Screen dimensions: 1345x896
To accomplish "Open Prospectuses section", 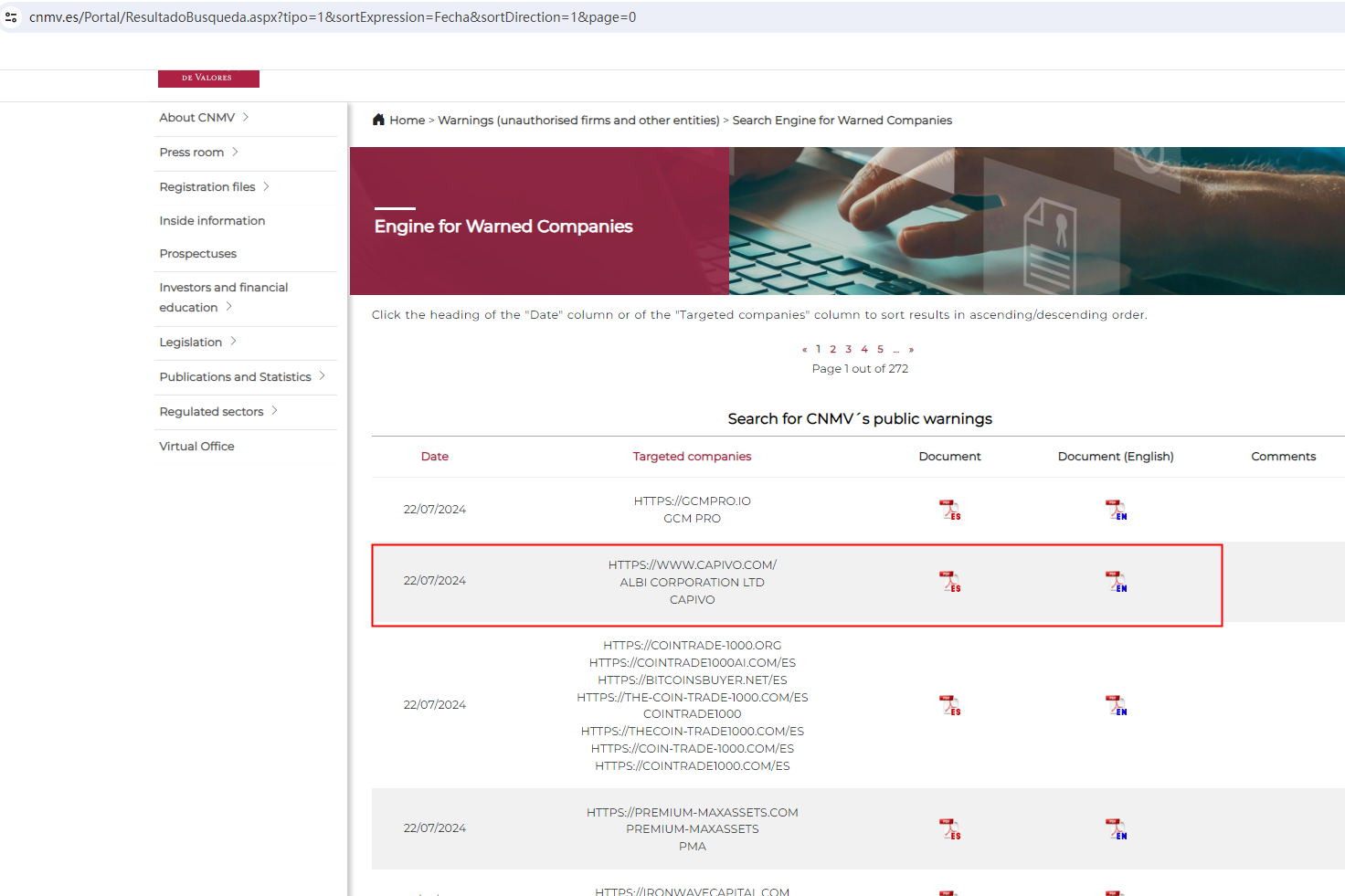I will pos(197,254).
